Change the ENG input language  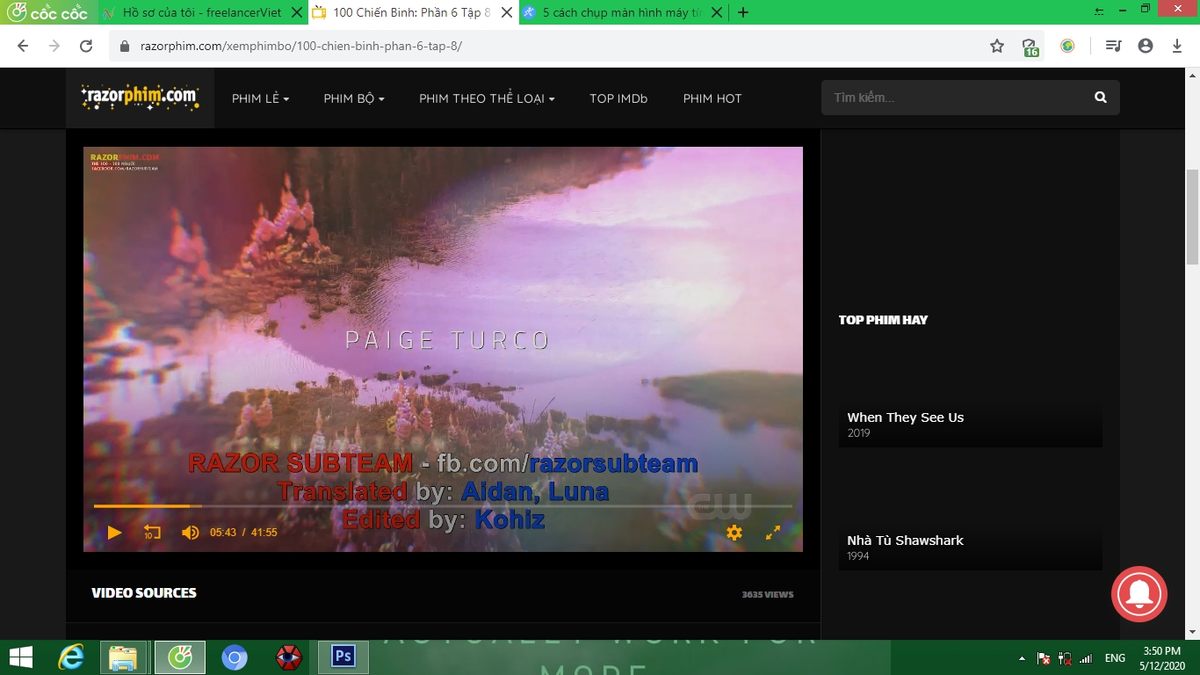(x=1115, y=658)
